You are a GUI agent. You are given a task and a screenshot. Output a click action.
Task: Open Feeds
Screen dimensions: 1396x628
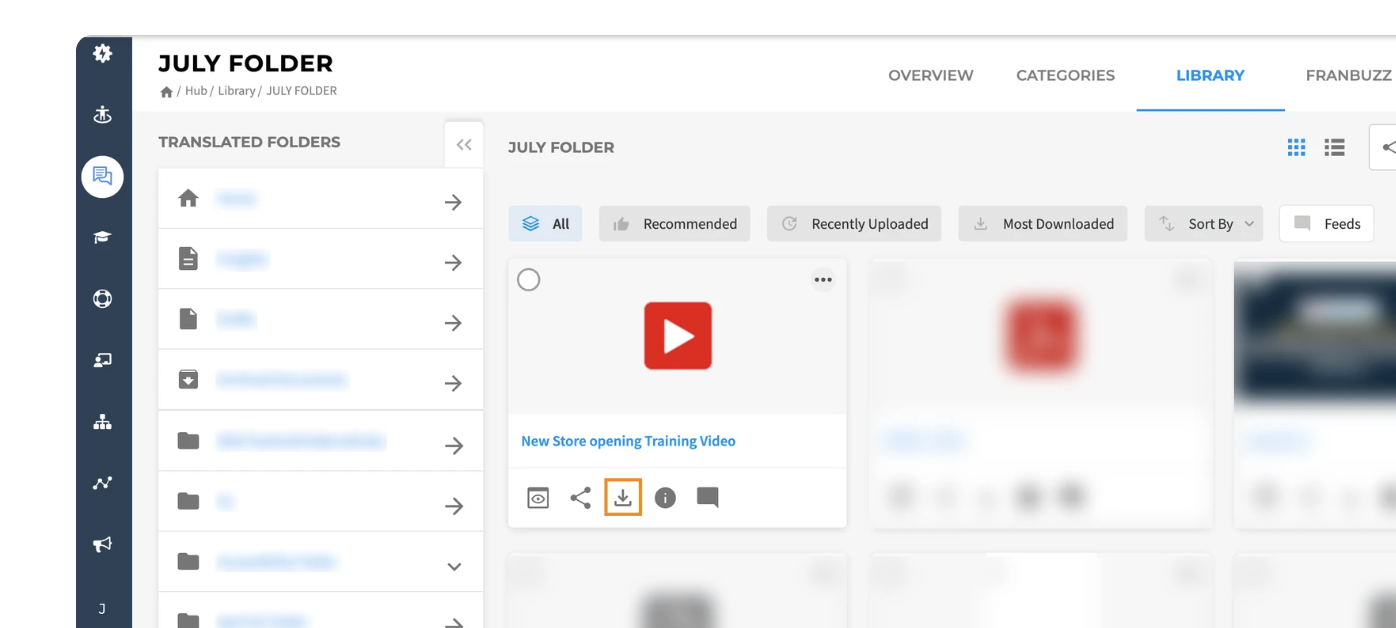pos(1327,224)
